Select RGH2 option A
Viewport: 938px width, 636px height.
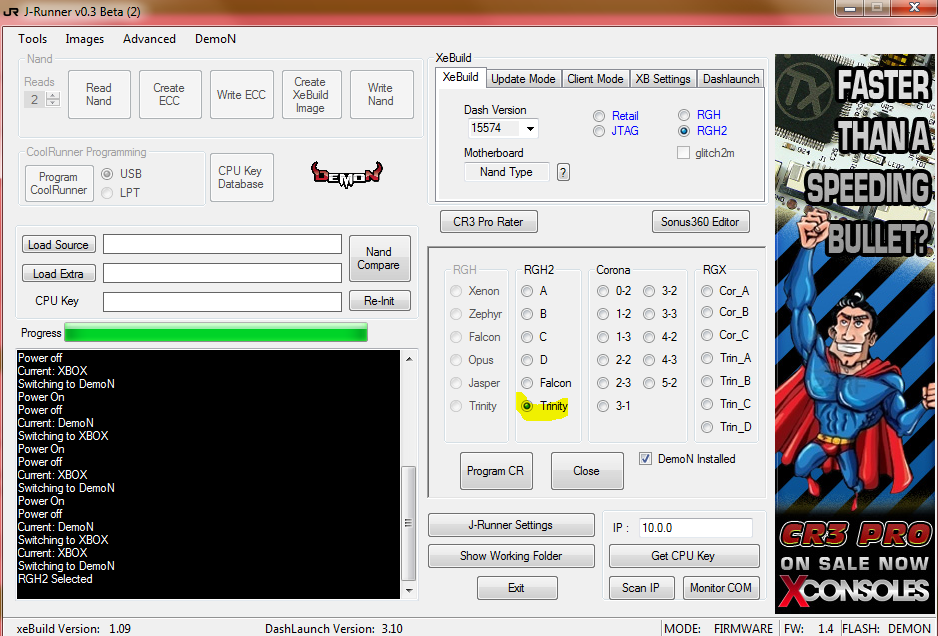click(x=527, y=291)
